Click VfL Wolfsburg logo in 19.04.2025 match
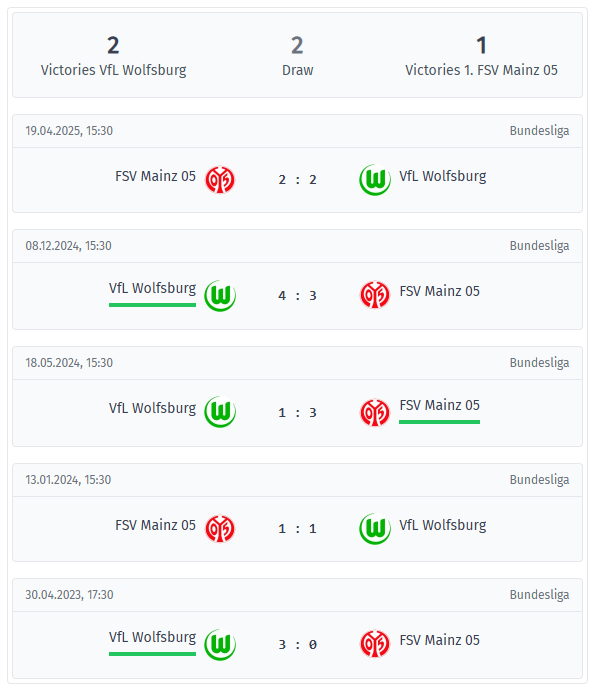Screen dimensions: 594x689 375,180
